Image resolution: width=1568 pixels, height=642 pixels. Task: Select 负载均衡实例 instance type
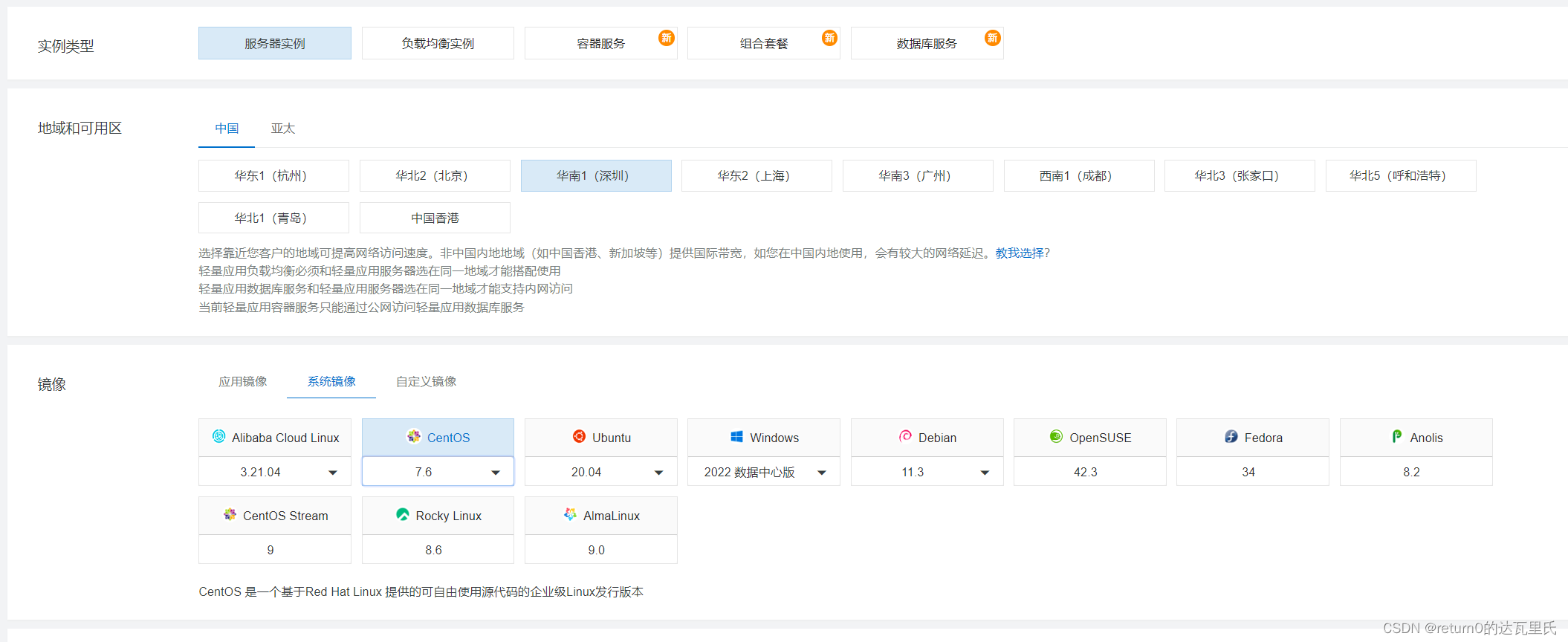pyautogui.click(x=438, y=43)
